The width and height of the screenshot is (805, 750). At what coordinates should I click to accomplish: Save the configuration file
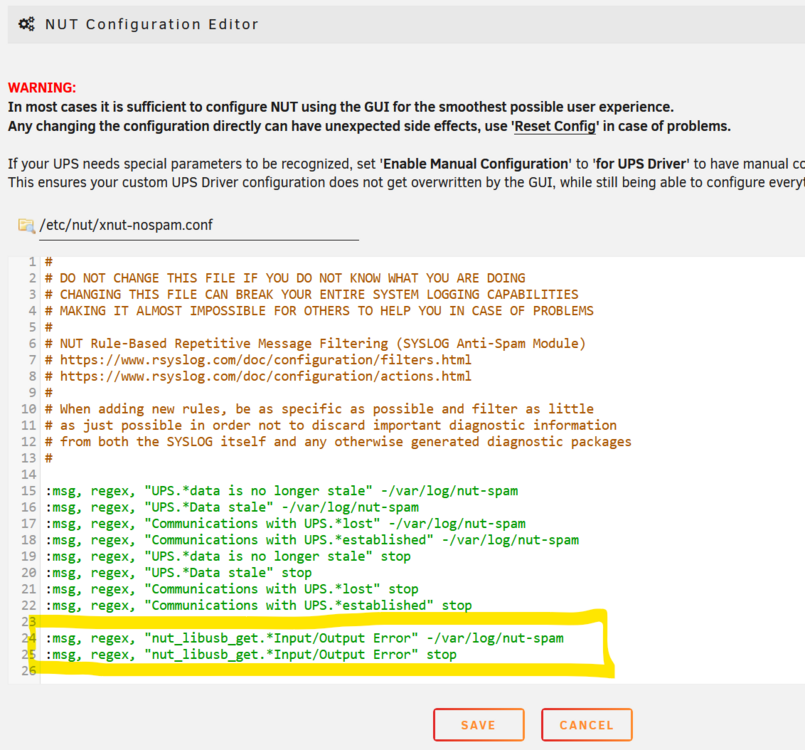tap(478, 725)
